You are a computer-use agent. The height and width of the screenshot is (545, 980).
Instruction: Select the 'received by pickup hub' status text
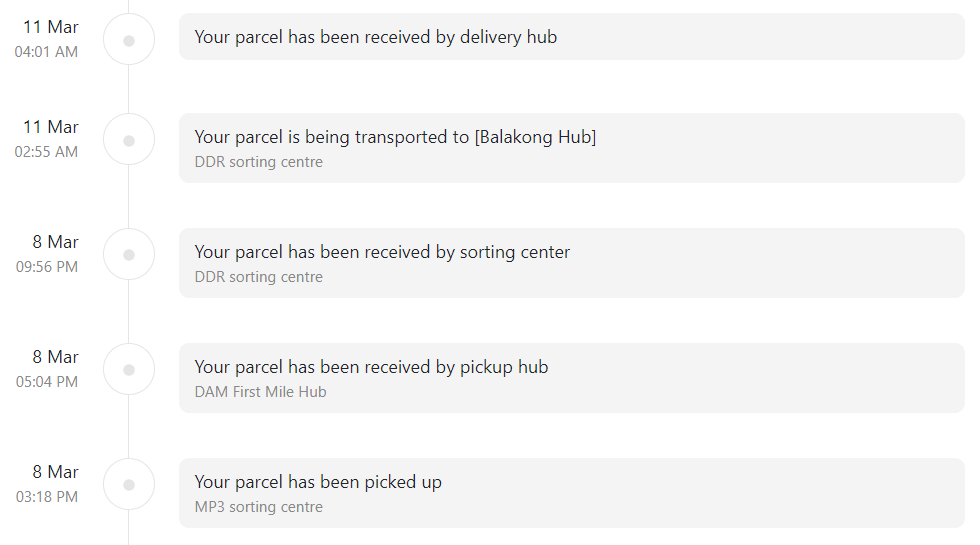point(371,367)
